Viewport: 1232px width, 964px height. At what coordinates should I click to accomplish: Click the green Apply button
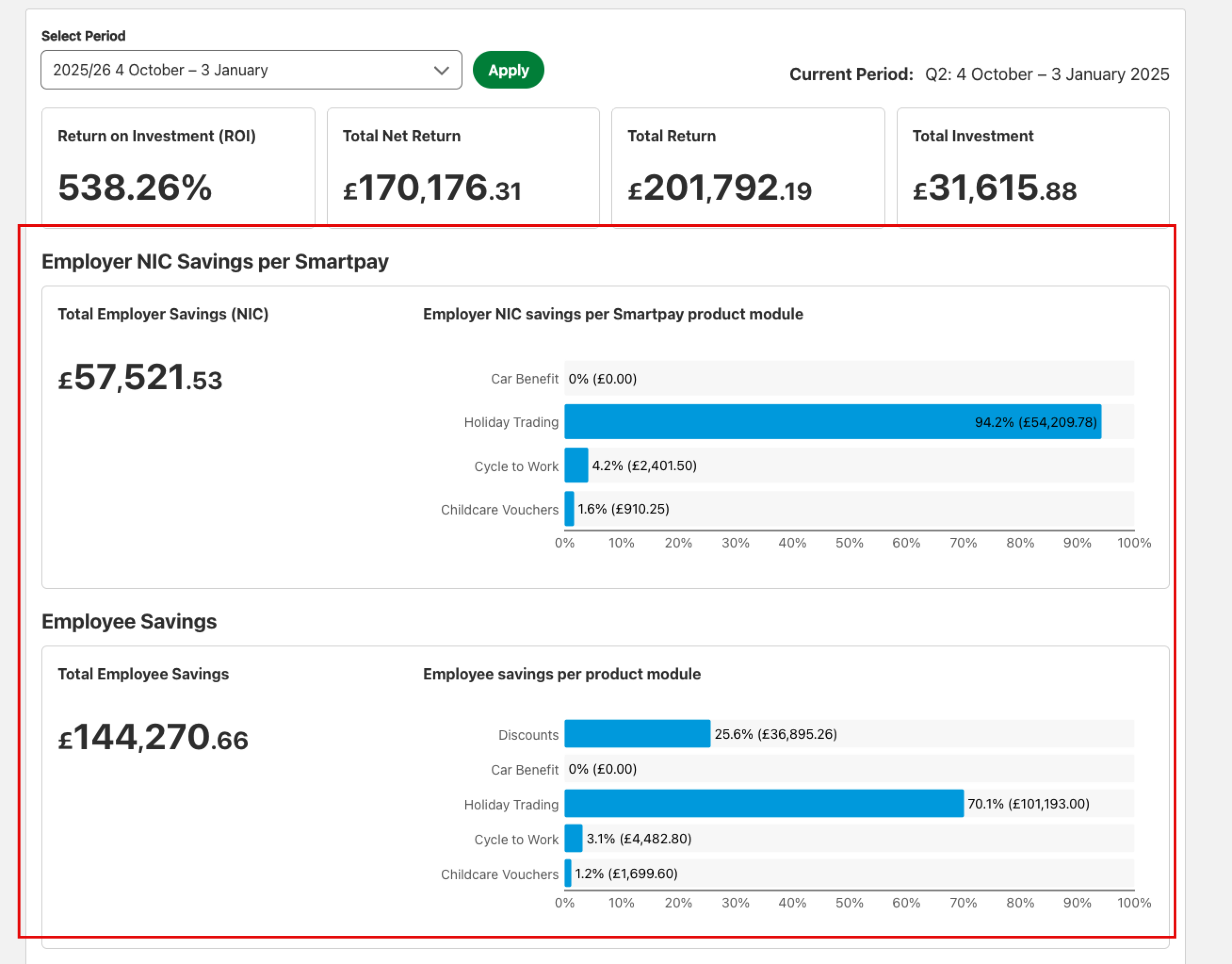tap(508, 70)
